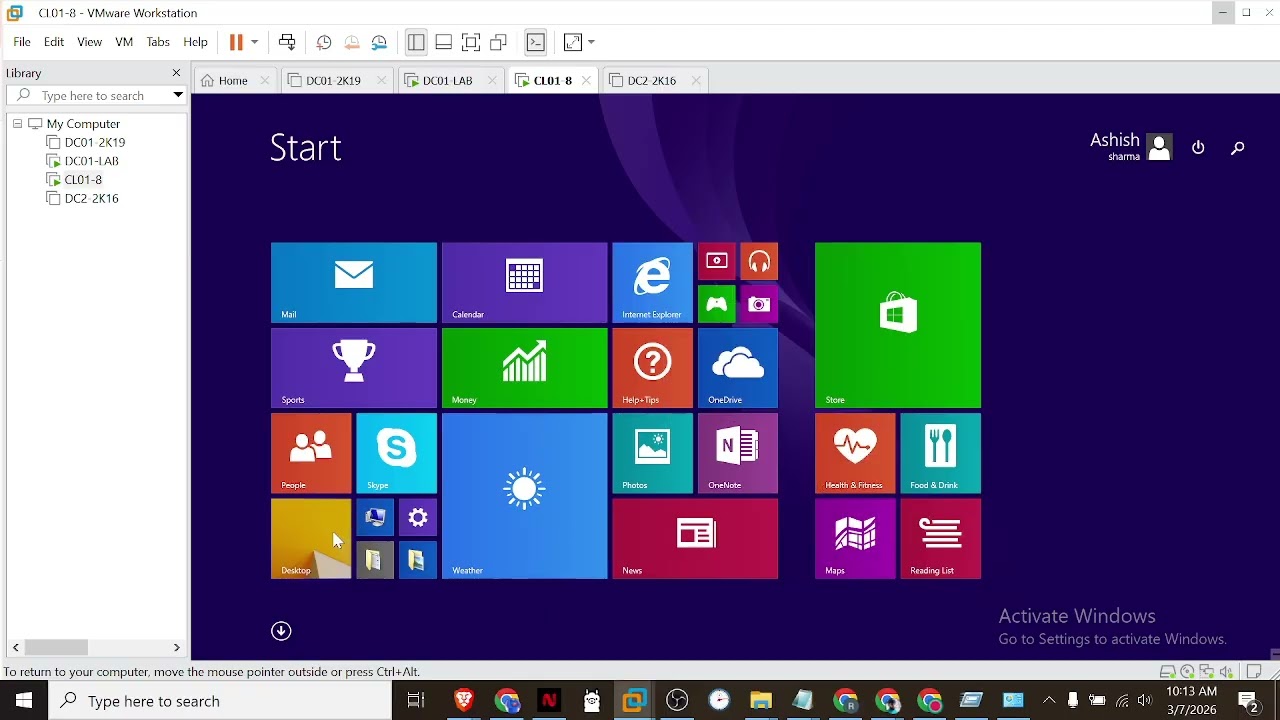Pause the virtual machine with the pause icon
Screen dimensions: 1280x720
coord(236,43)
